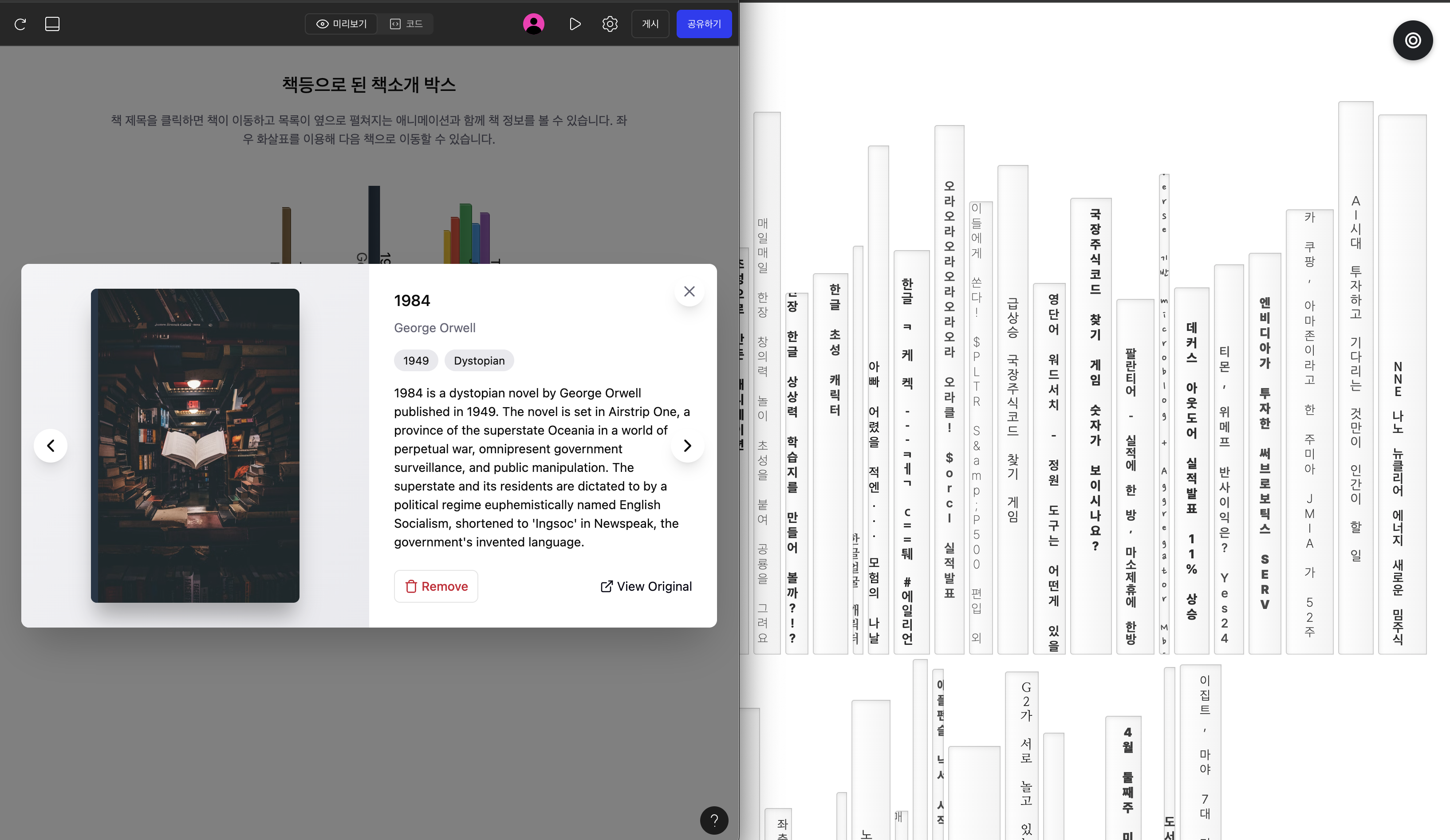This screenshot has width=1450, height=840.
Task: Select the Dystopian genre tag
Action: [479, 361]
